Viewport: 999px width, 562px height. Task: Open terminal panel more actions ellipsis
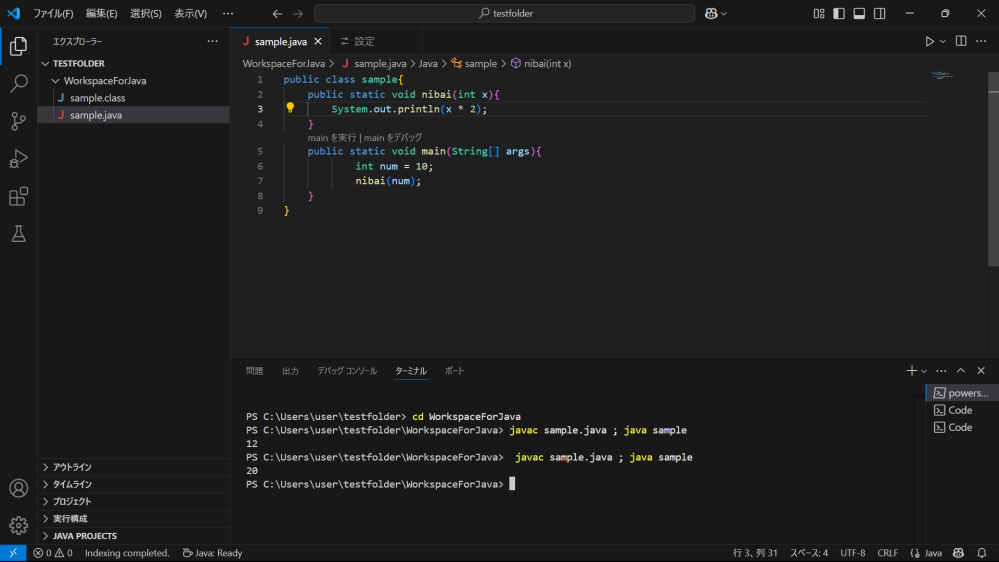tap(941, 371)
